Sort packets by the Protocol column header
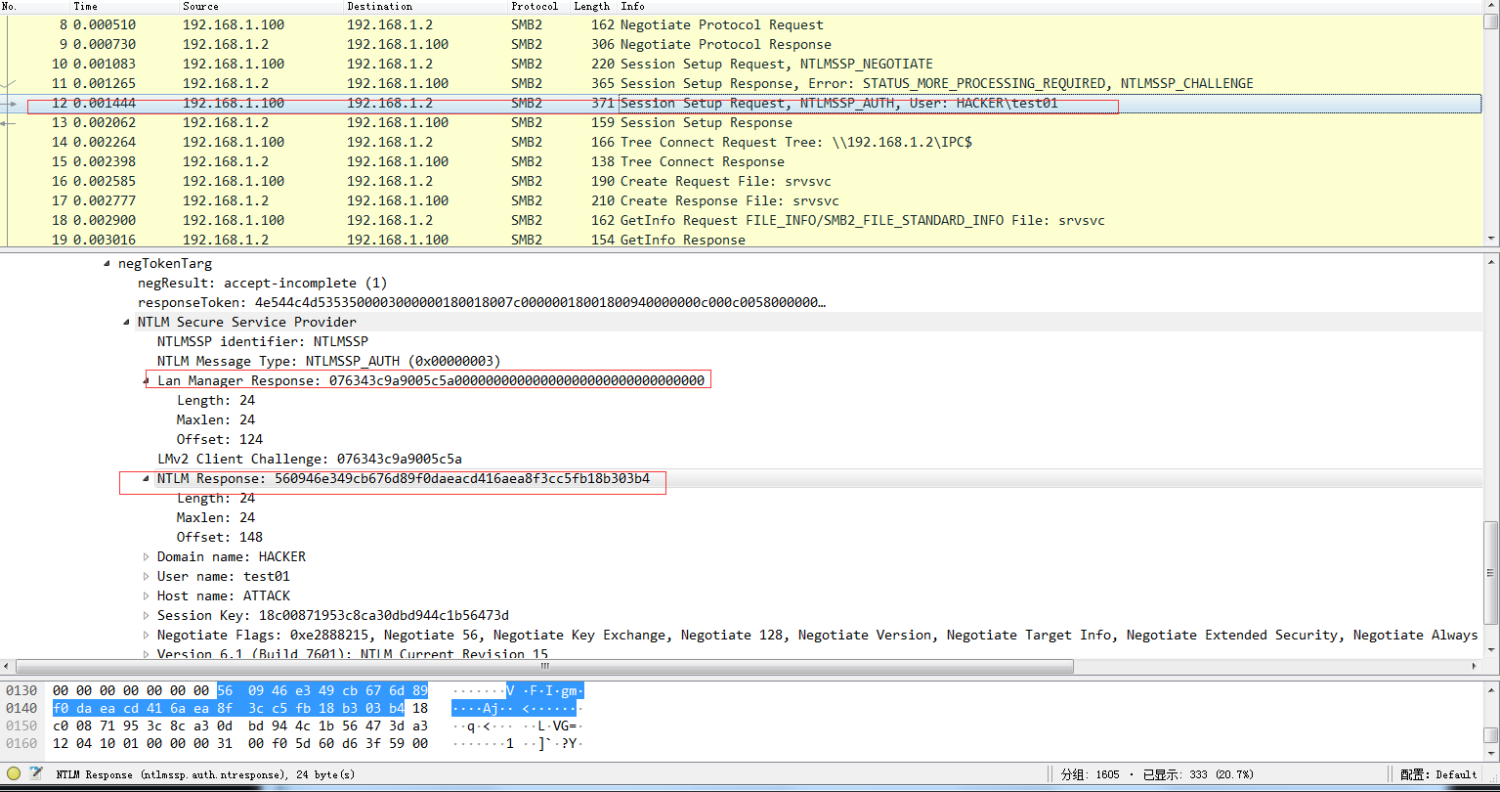Screen dimensions: 1500x792 click(534, 7)
